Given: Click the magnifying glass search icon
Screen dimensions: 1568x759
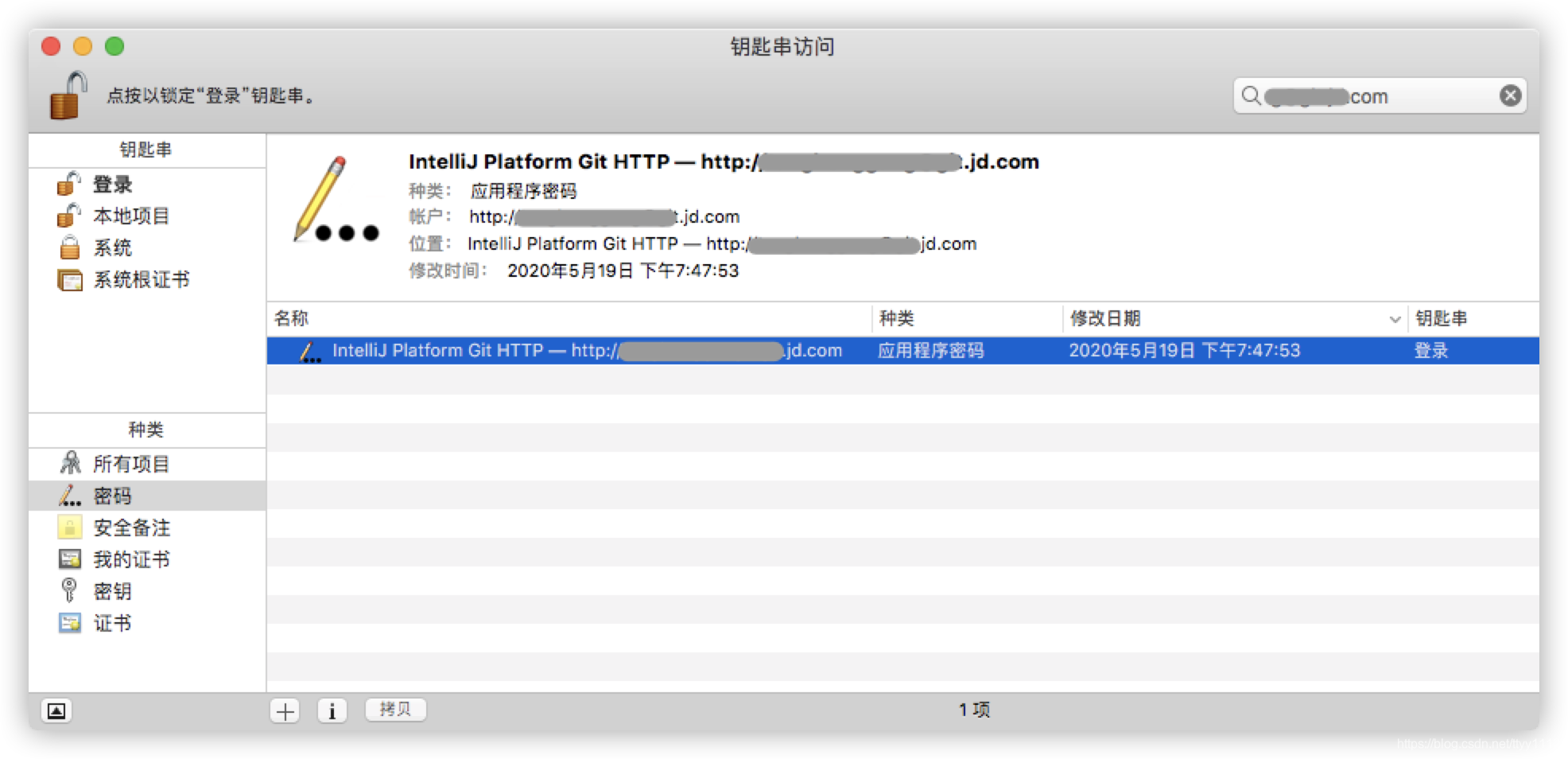Looking at the screenshot, I should click(1251, 96).
